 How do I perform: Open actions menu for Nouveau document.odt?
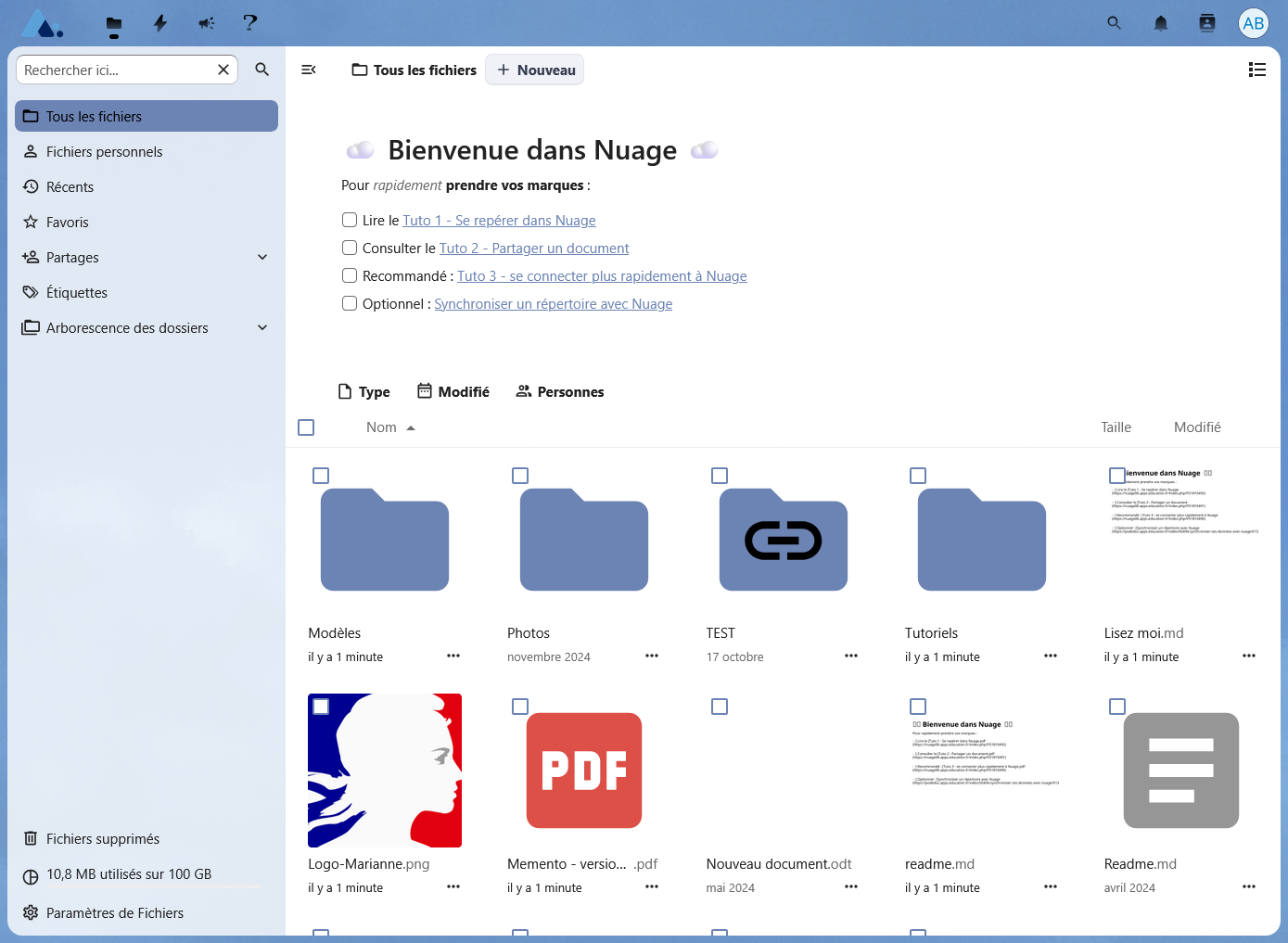(x=851, y=886)
